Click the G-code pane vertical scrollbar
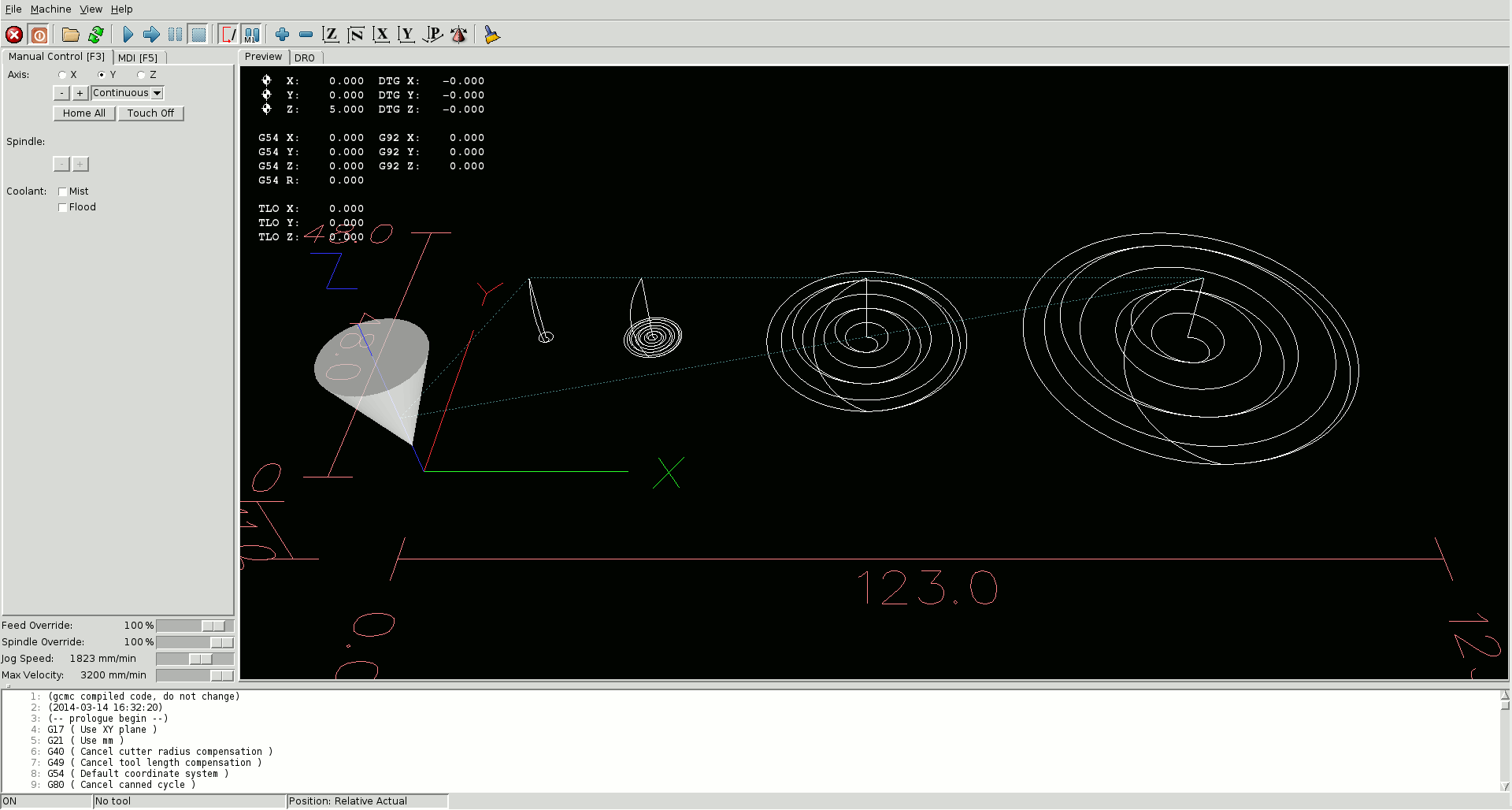This screenshot has height=810, width=1512. coord(1505,741)
